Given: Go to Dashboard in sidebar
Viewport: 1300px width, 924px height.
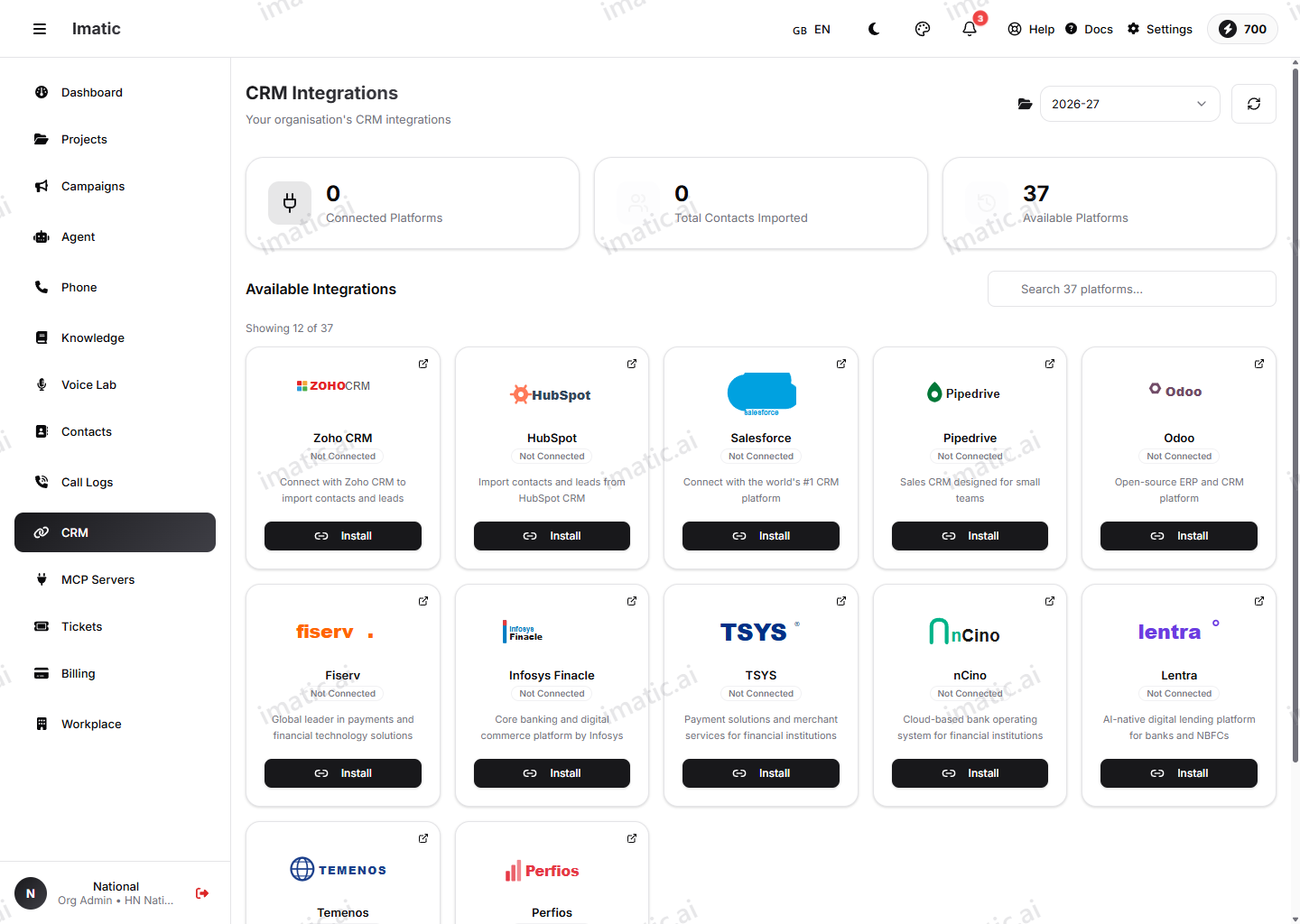Looking at the screenshot, I should (115, 92).
